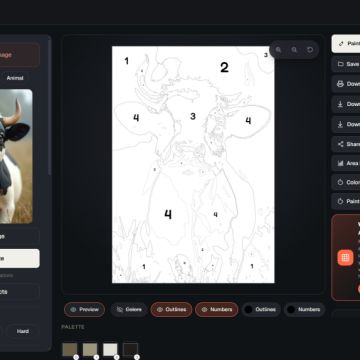
Task: Click the number 3 on cow's forehead
Action: pyautogui.click(x=193, y=116)
